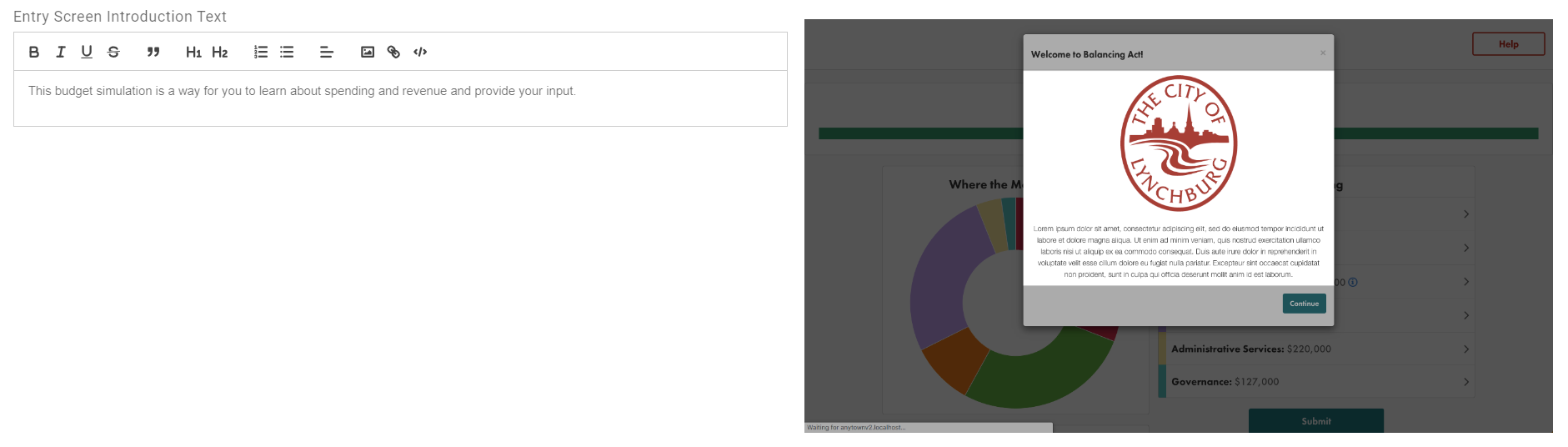Click the City of Lynchburg logo
Viewport: 1568px width, 447px height.
pos(1178,143)
